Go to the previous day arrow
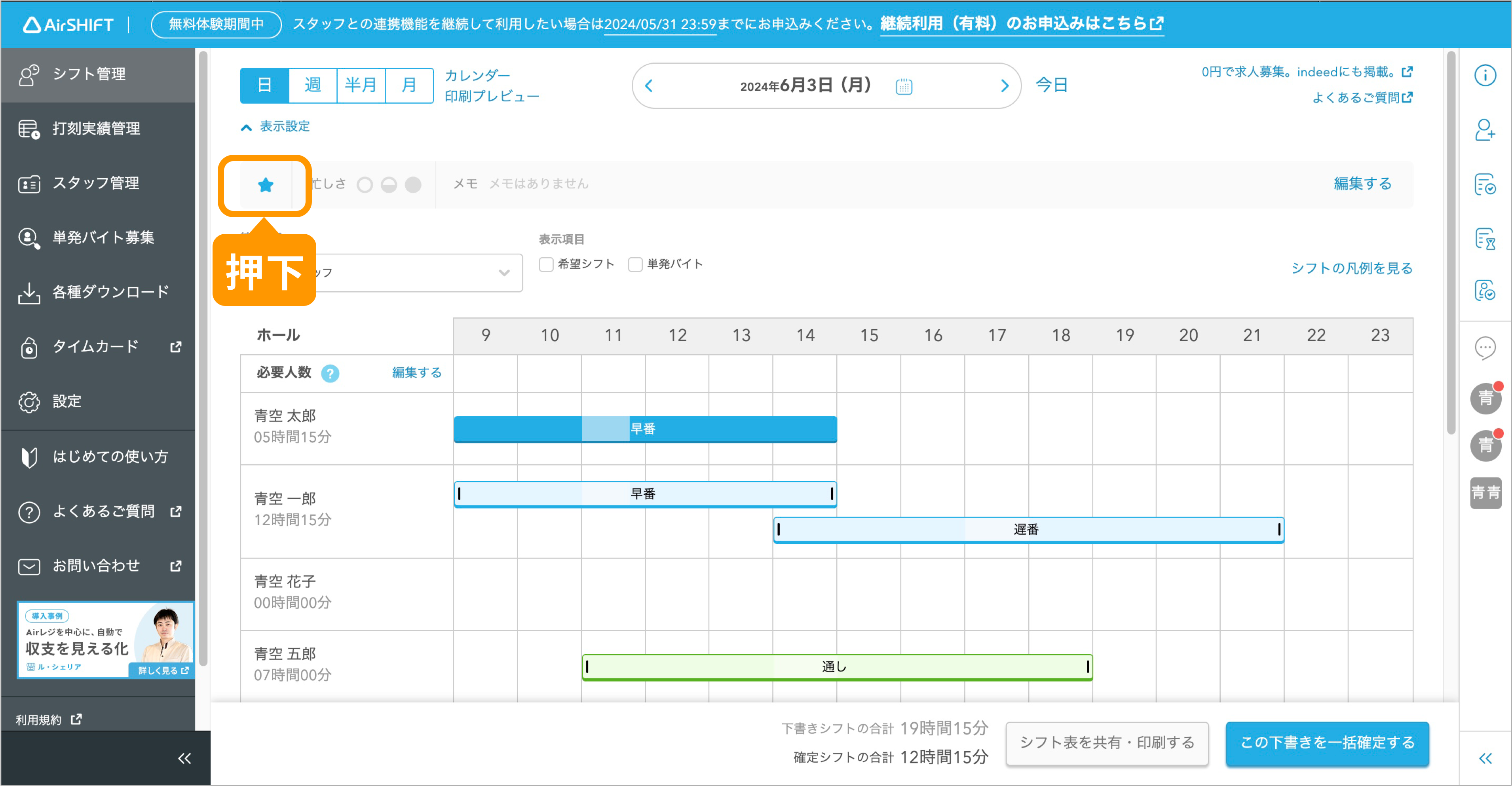The width and height of the screenshot is (1512, 786). click(x=649, y=86)
